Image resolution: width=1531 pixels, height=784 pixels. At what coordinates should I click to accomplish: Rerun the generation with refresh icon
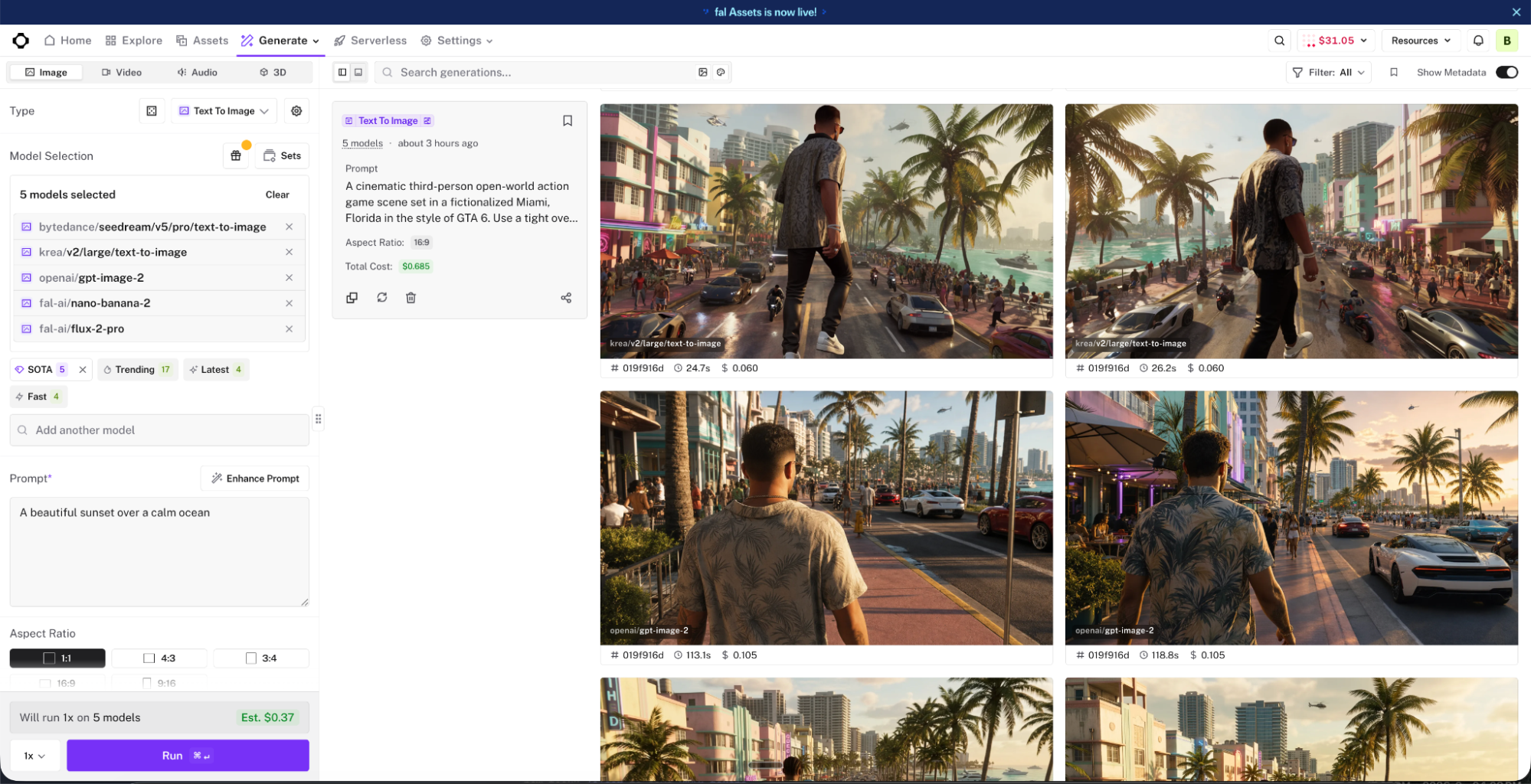click(x=381, y=297)
